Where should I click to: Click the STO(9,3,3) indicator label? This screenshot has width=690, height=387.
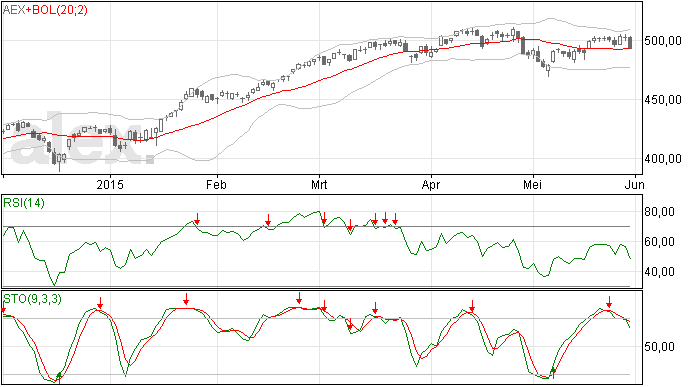pyautogui.click(x=32, y=299)
